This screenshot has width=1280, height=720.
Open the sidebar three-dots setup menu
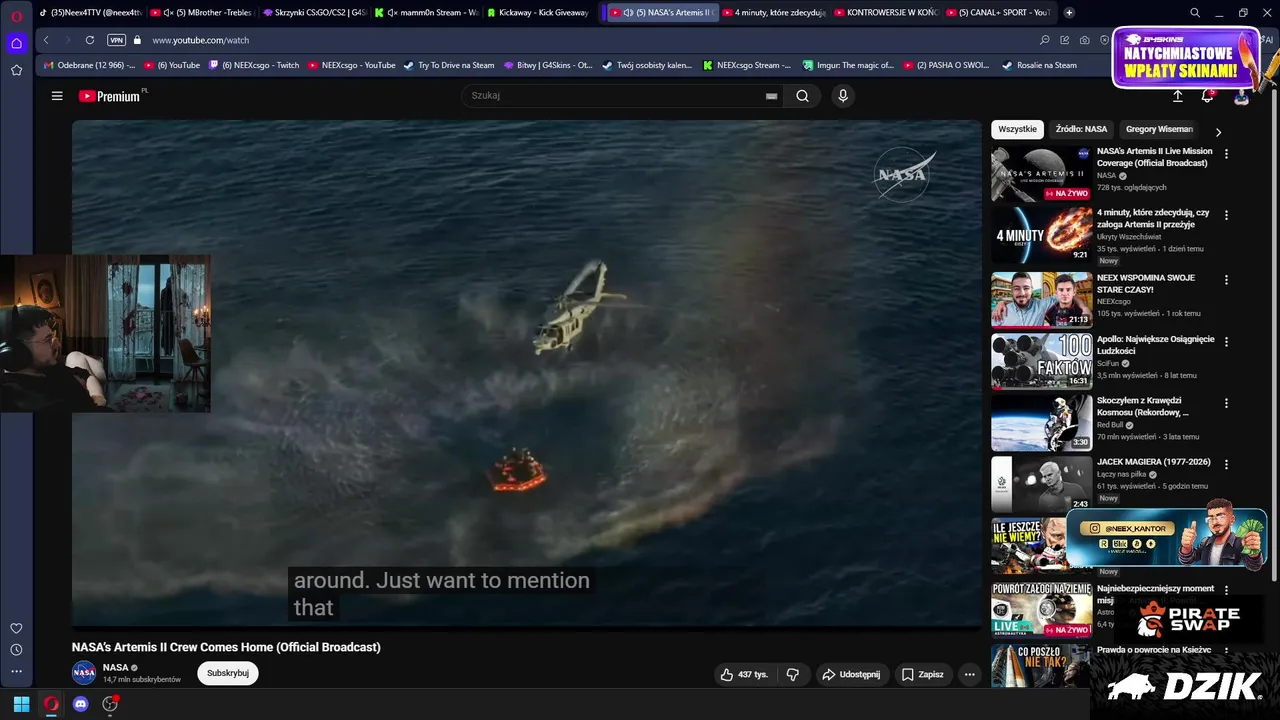pyautogui.click(x=16, y=671)
